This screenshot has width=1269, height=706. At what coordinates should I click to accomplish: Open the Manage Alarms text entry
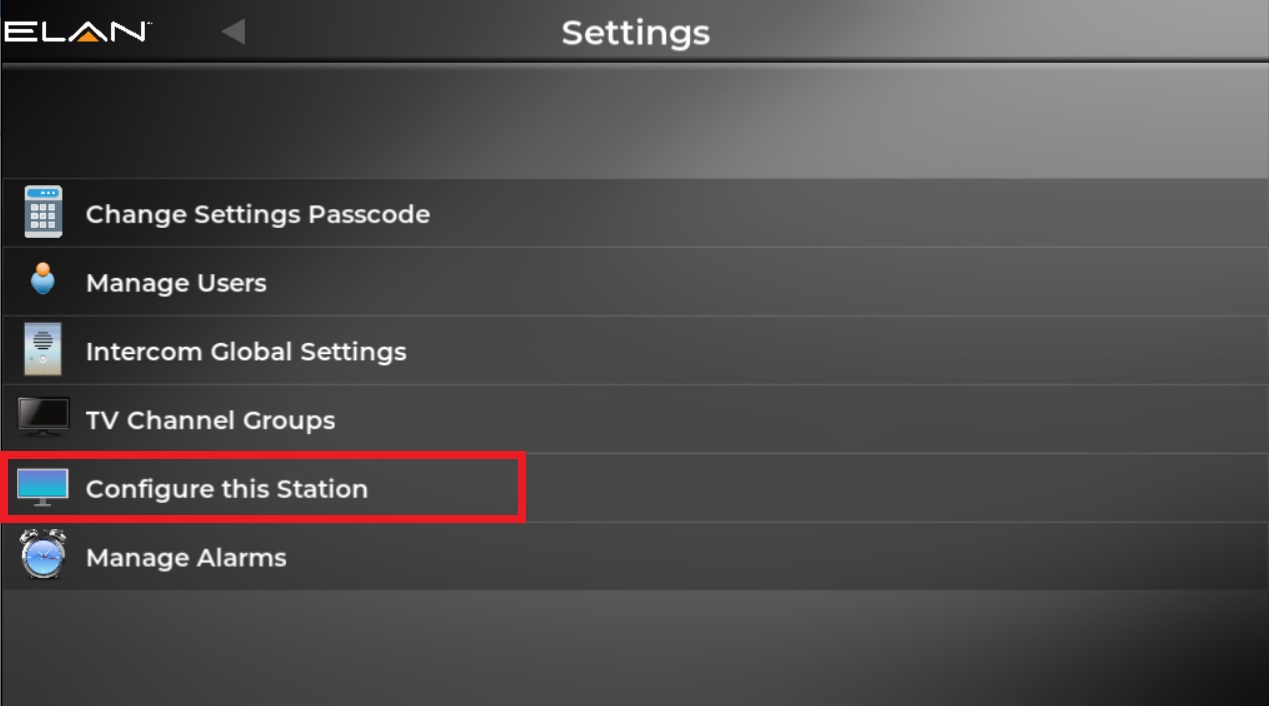186,558
